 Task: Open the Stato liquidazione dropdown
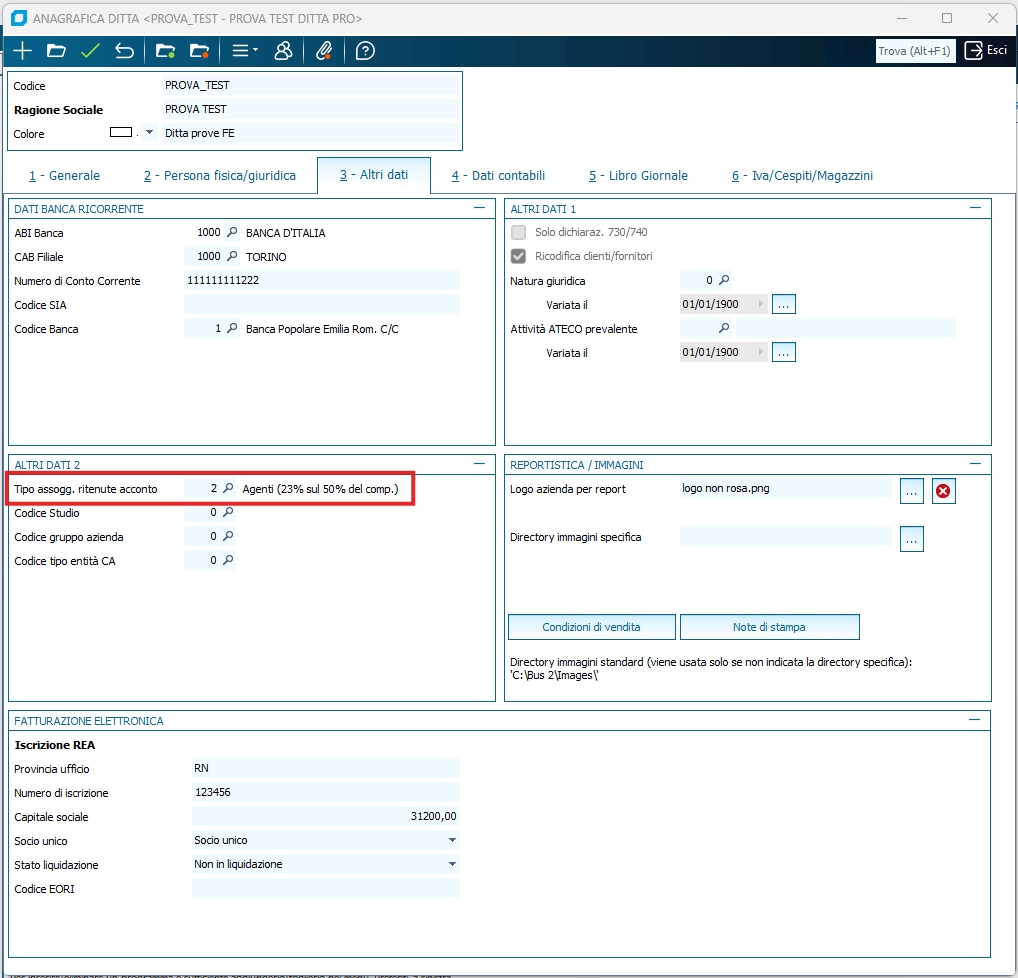pos(452,864)
